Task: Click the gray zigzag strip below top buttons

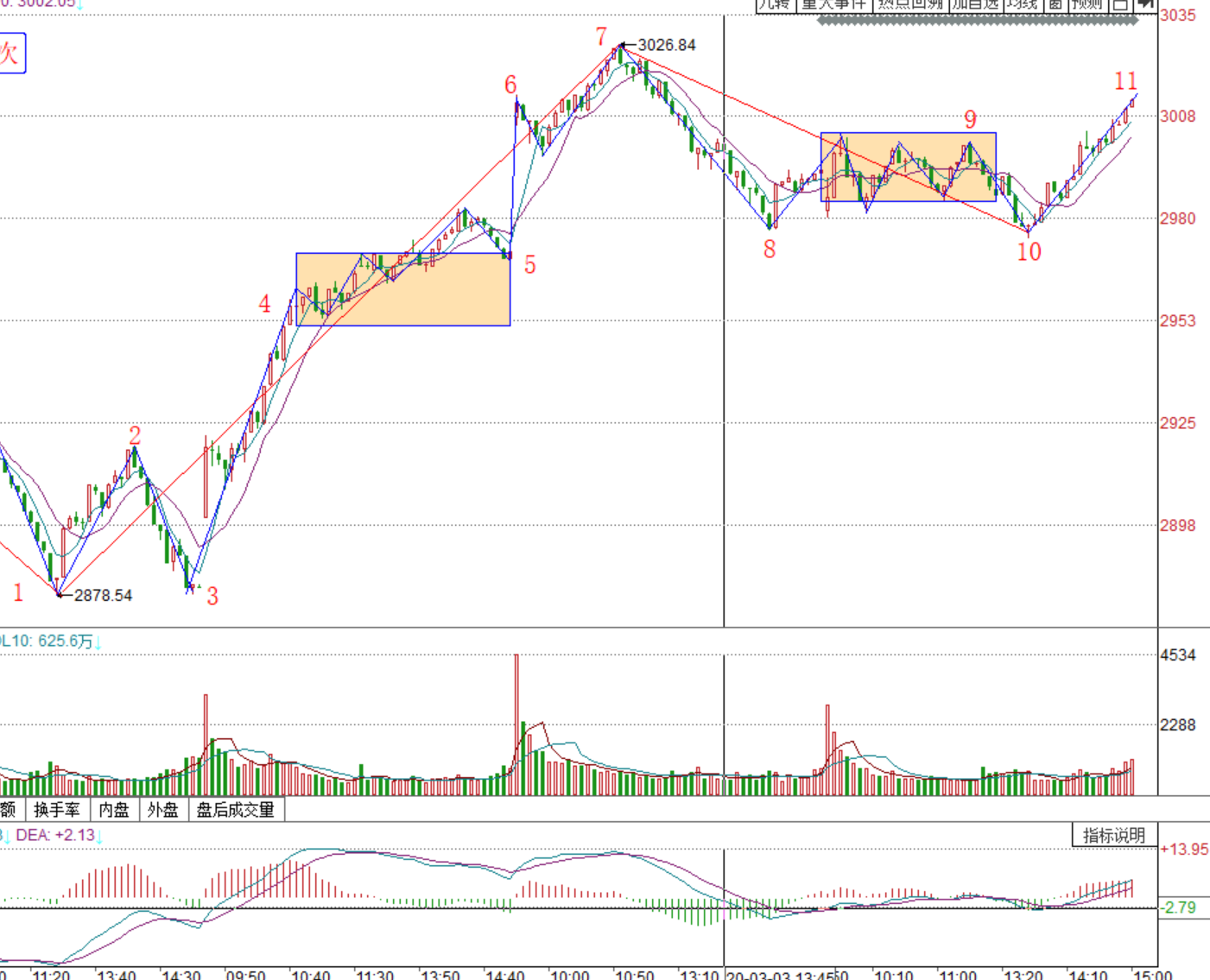Action: click(x=978, y=19)
